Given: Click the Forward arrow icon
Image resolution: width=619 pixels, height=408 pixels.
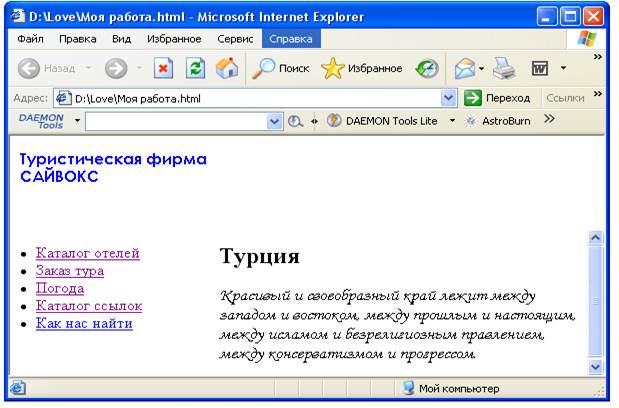Looking at the screenshot, I should coord(116,68).
